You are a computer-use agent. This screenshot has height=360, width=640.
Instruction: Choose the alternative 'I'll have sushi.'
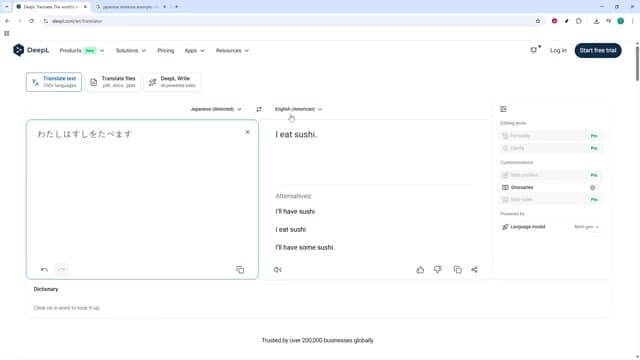[x=296, y=211]
